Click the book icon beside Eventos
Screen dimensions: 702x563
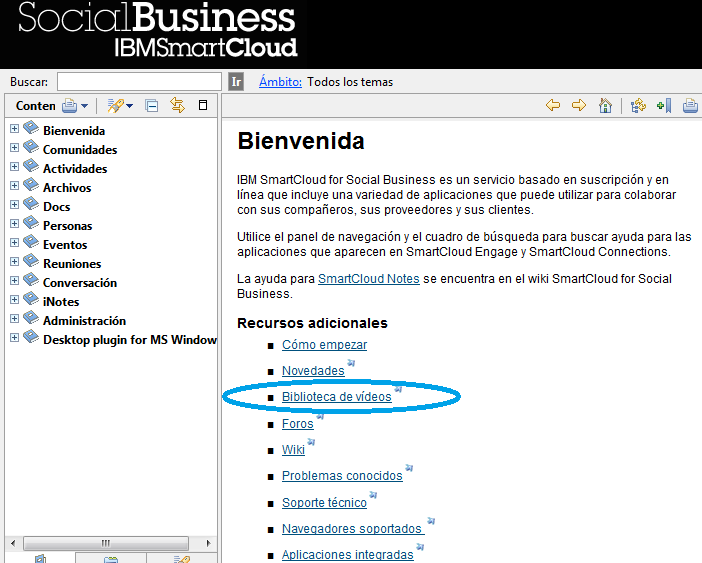pos(31,242)
